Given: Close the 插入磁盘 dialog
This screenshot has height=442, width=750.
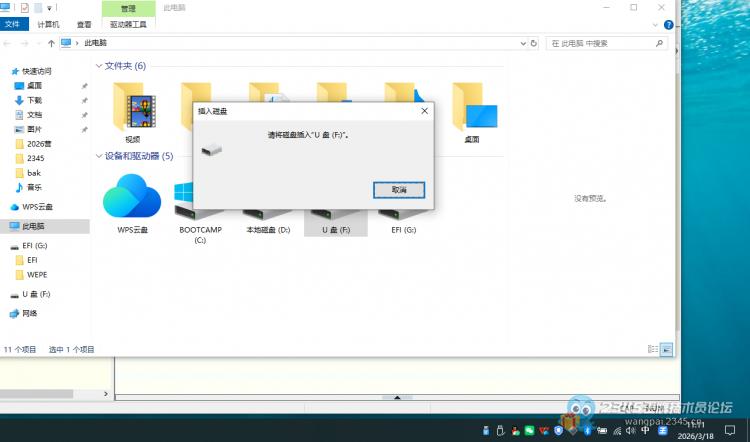Looking at the screenshot, I should click(424, 111).
